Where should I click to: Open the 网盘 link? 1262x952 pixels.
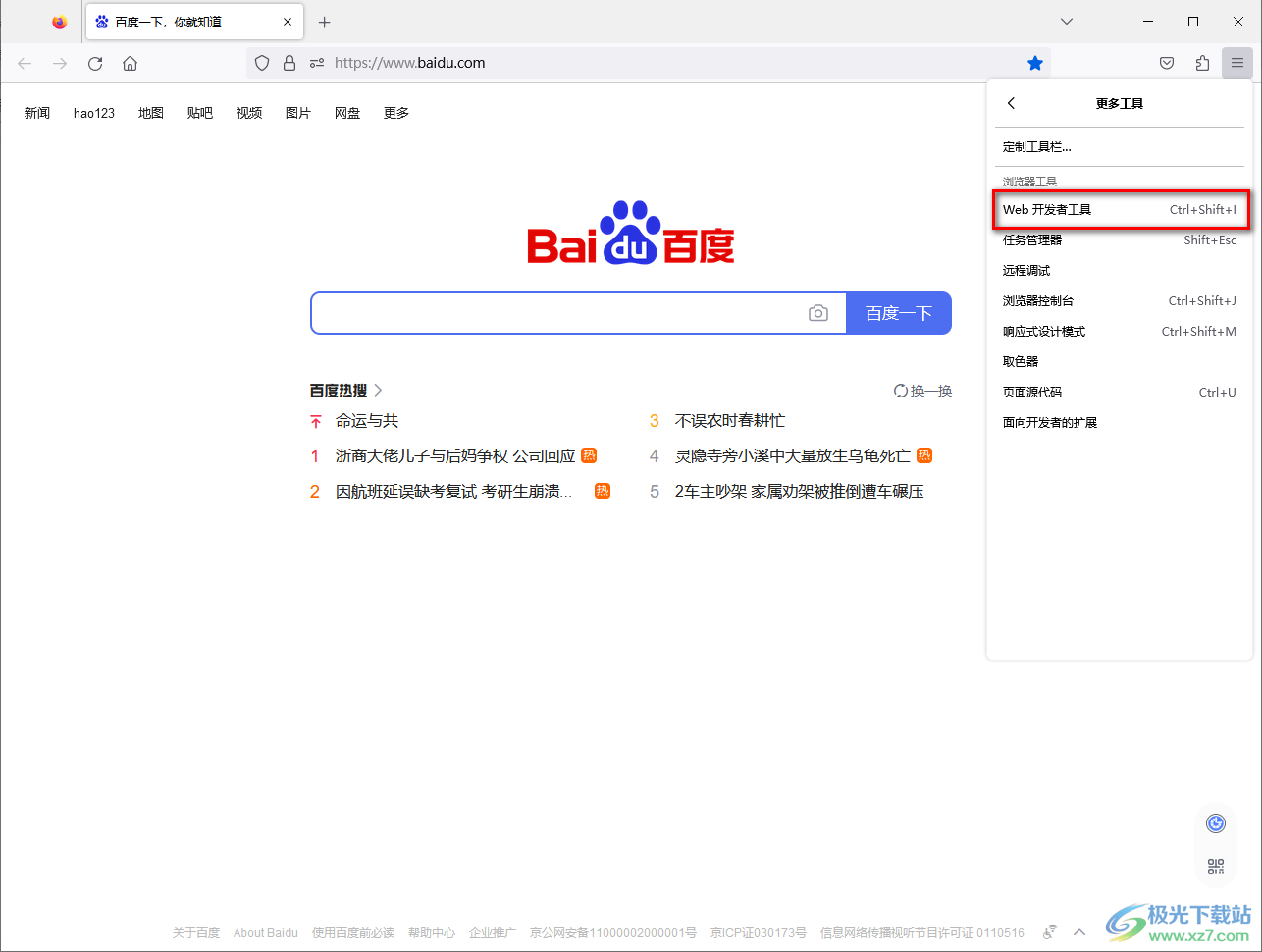347,113
